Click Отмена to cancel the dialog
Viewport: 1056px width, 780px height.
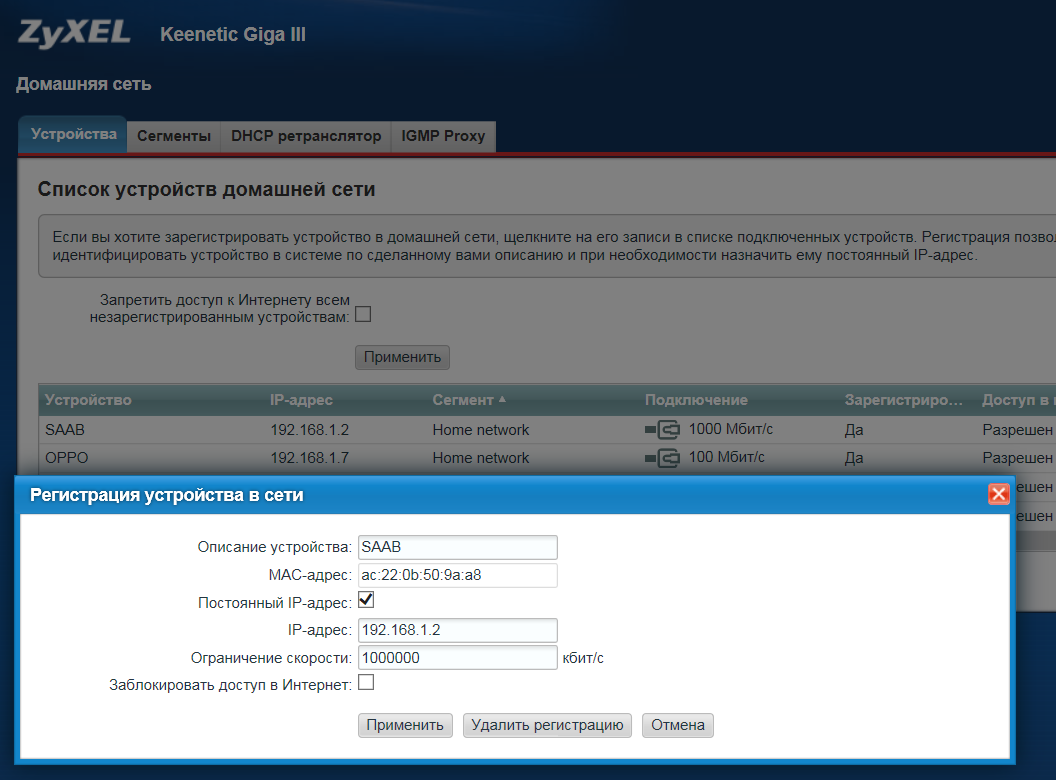coord(678,725)
